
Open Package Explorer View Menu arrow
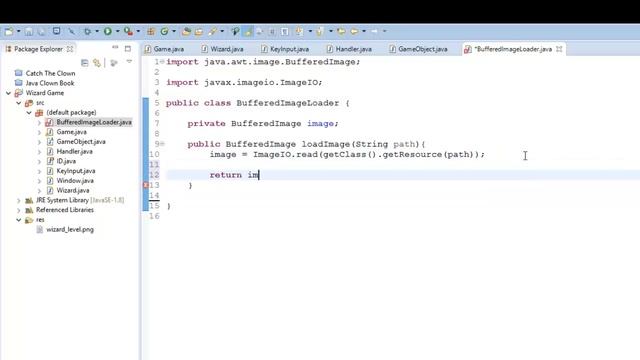pyautogui.click(x=129, y=62)
